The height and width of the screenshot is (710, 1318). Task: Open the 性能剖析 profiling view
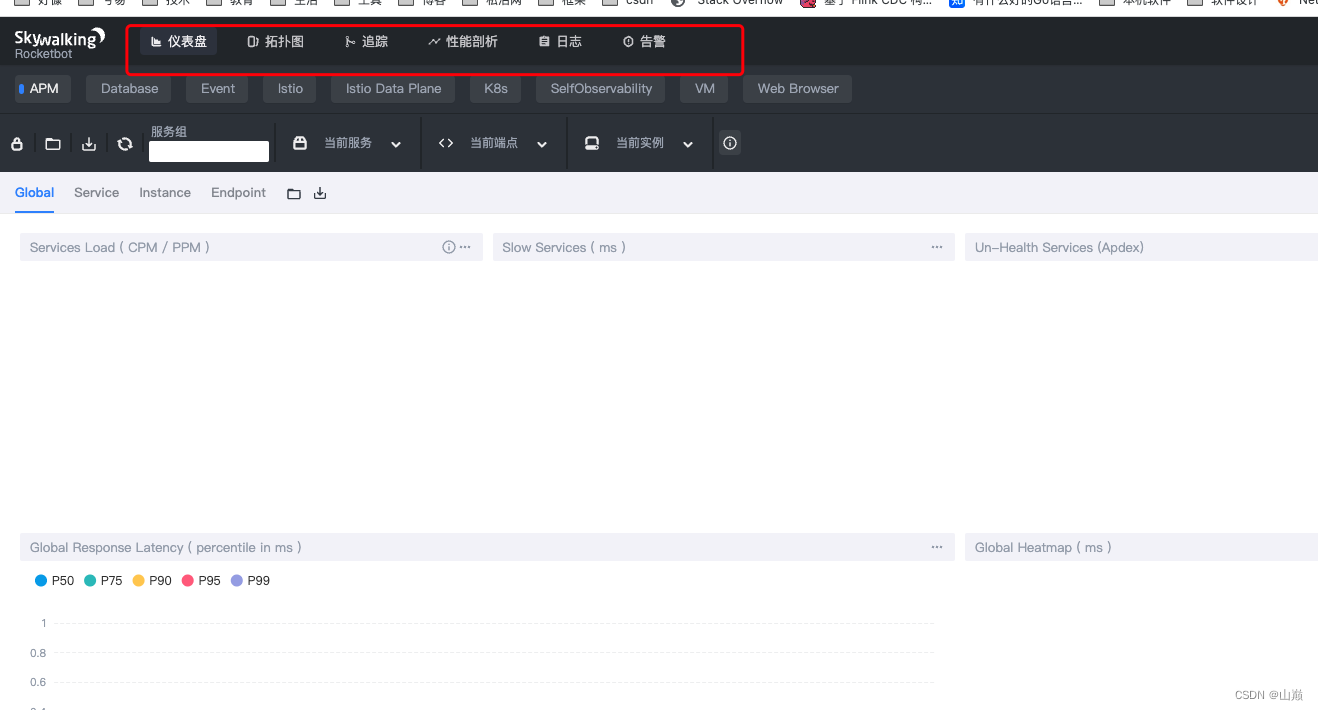click(x=463, y=41)
